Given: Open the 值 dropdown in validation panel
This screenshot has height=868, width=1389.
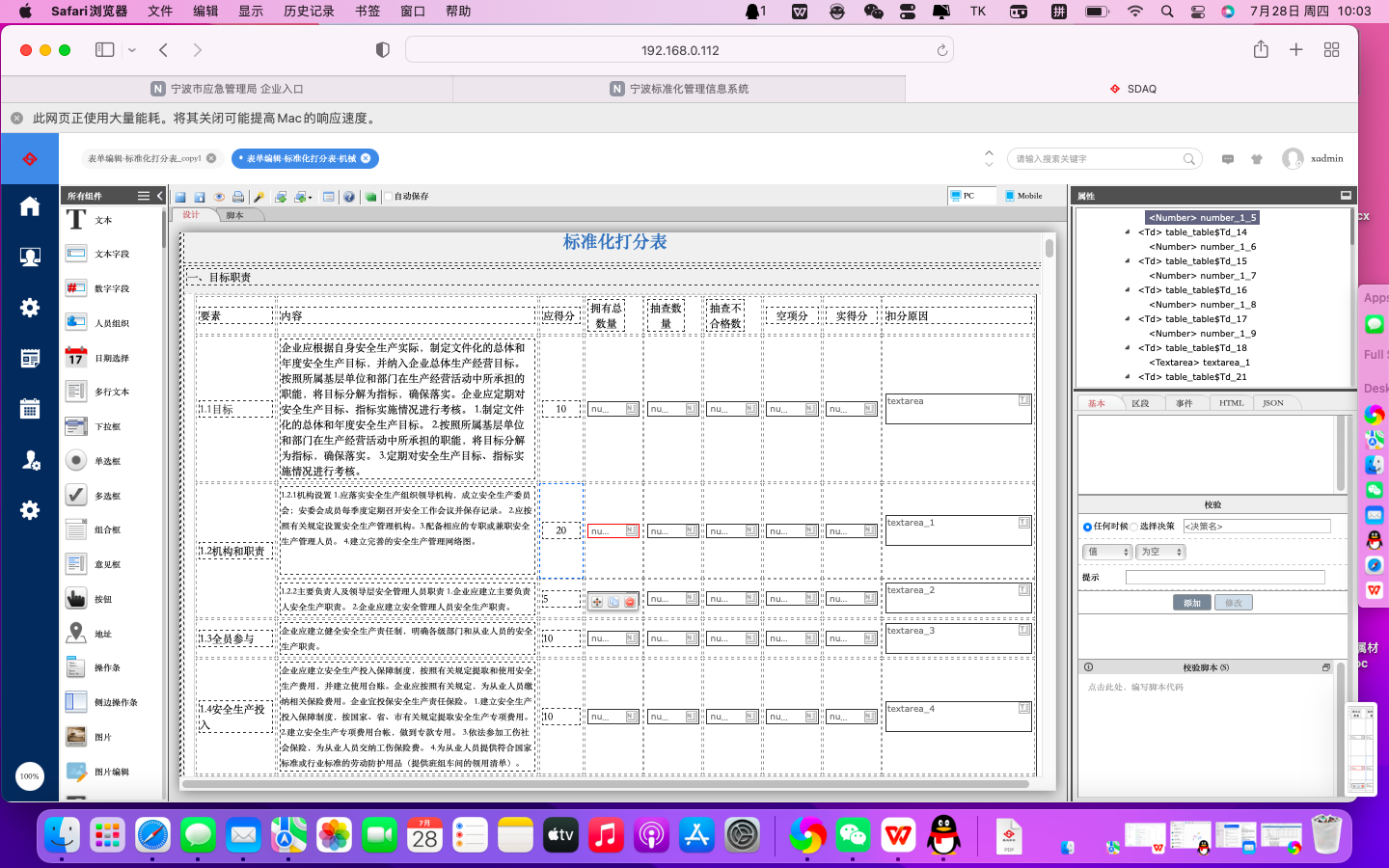Looking at the screenshot, I should 1106,553.
